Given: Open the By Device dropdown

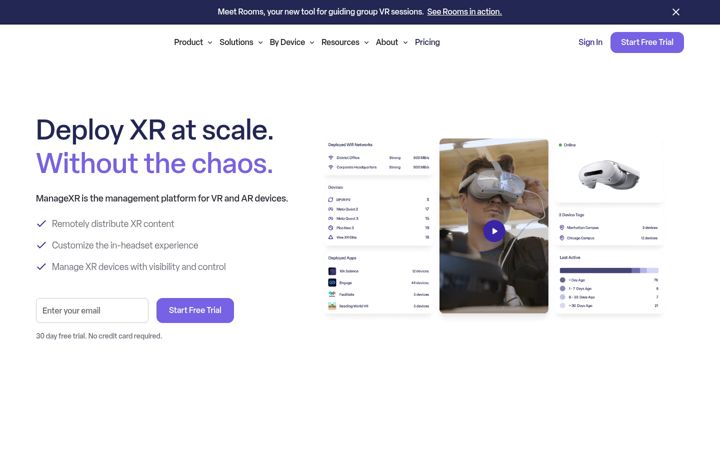Looking at the screenshot, I should point(292,42).
